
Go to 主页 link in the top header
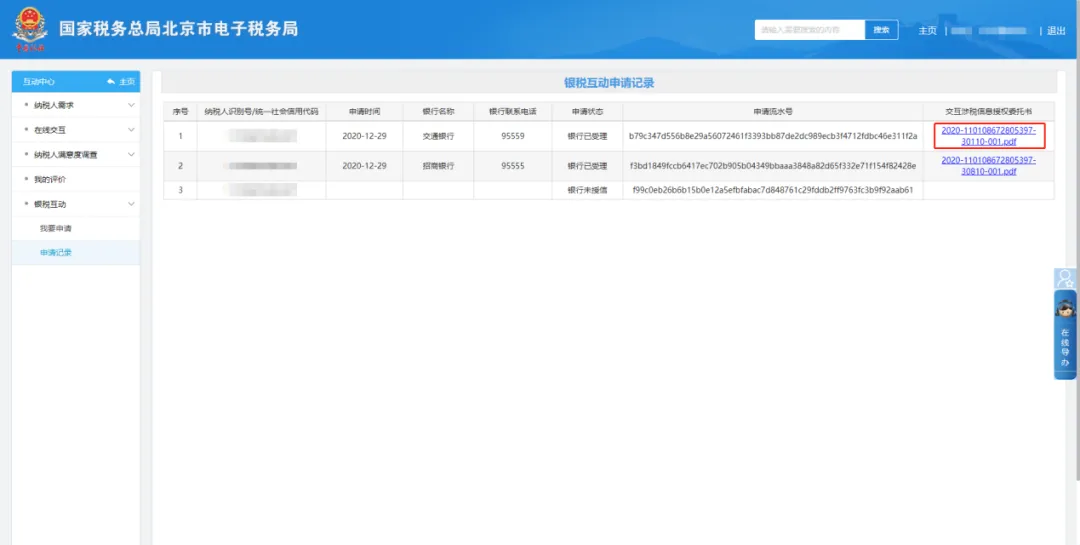927,30
